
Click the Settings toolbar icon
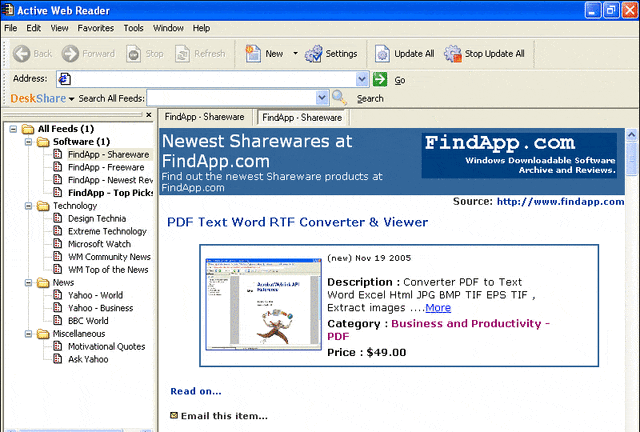click(314, 54)
